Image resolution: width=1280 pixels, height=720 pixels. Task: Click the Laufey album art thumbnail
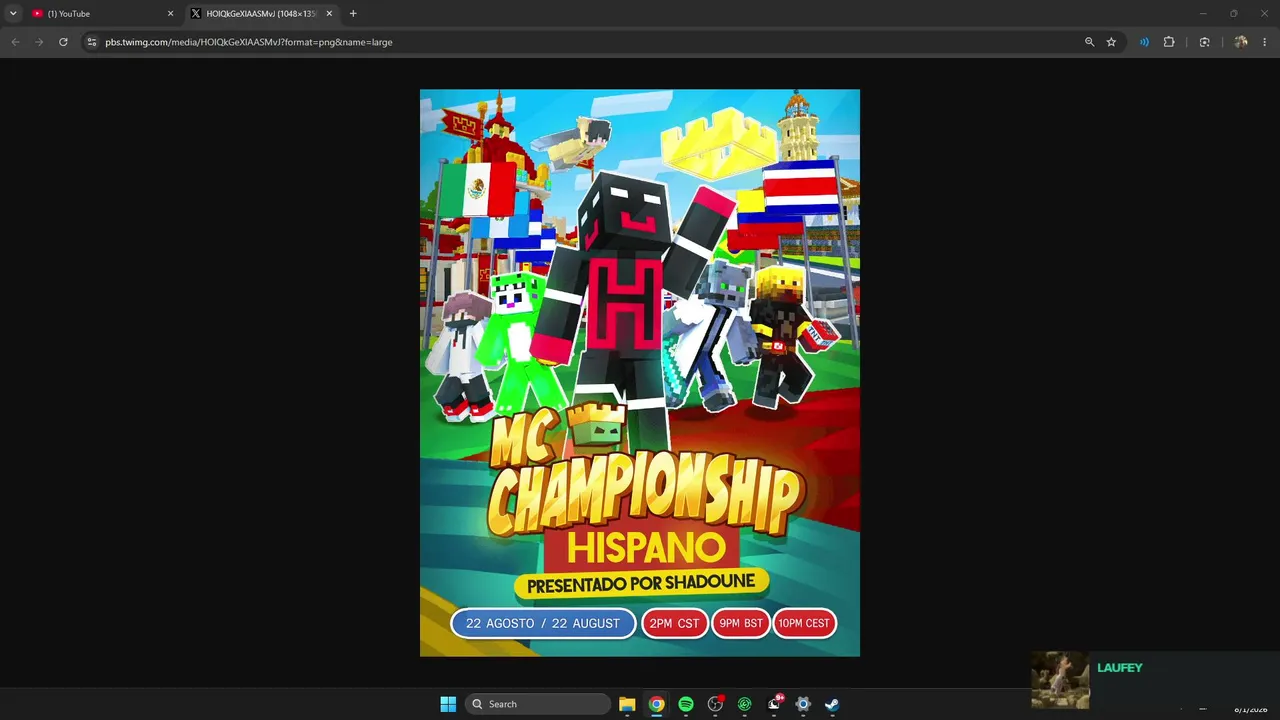pos(1060,680)
